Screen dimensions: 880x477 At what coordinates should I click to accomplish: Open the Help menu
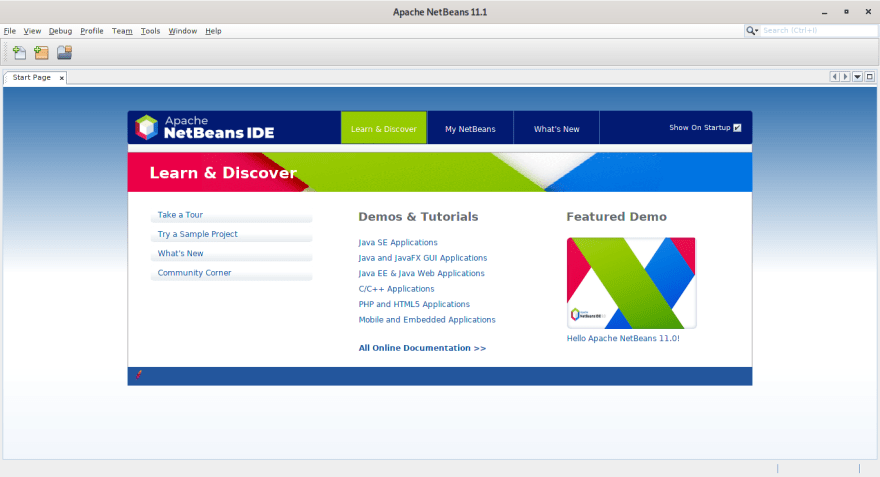pyautogui.click(x=213, y=31)
